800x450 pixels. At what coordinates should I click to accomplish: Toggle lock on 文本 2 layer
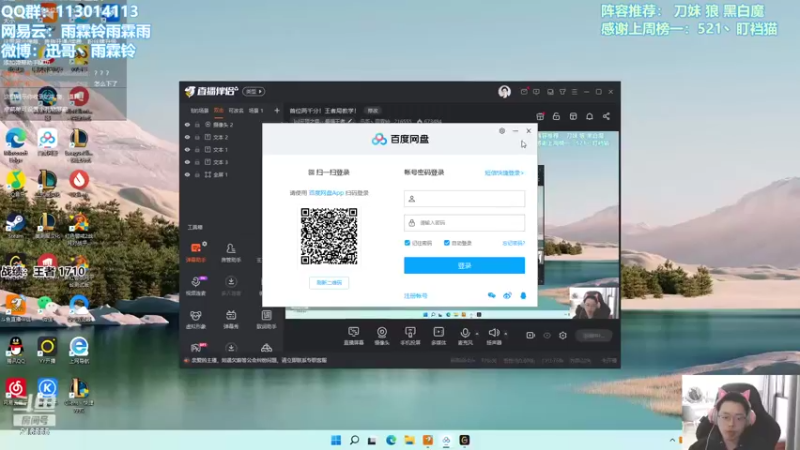197,137
